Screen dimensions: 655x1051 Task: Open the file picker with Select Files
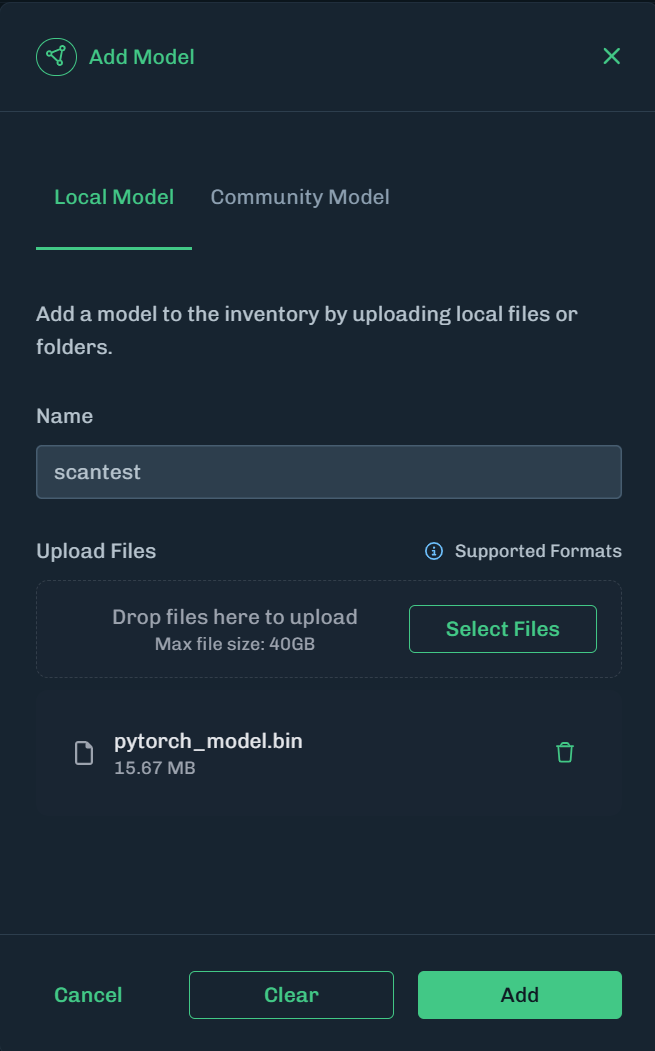click(x=502, y=628)
